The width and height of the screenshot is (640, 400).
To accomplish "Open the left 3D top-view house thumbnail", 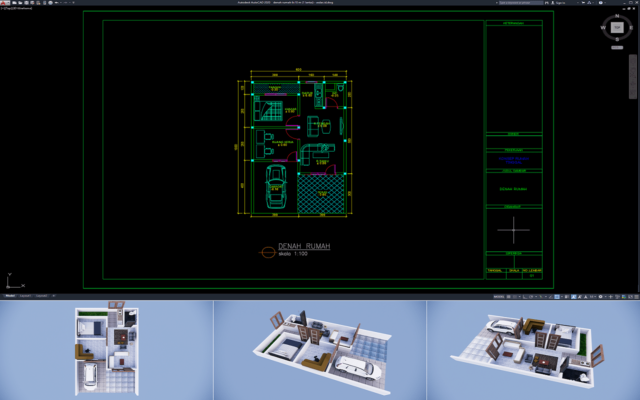I will pyautogui.click(x=106, y=350).
